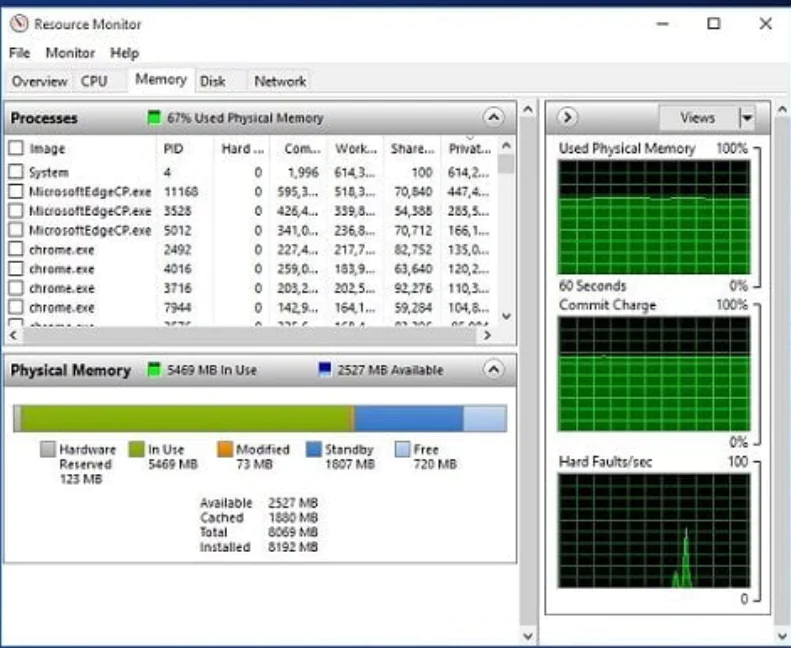Sort by Shareable column header
The width and height of the screenshot is (791, 648).
[412, 149]
